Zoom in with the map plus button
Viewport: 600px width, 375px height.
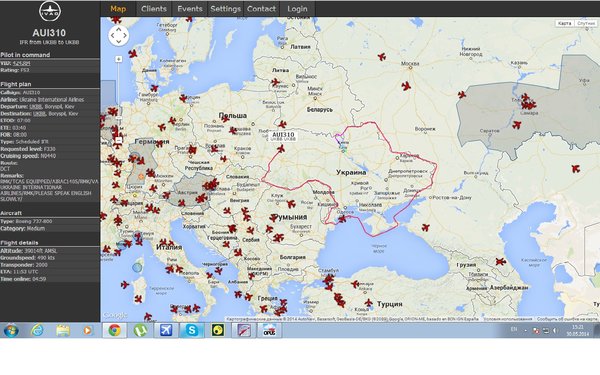click(x=119, y=59)
